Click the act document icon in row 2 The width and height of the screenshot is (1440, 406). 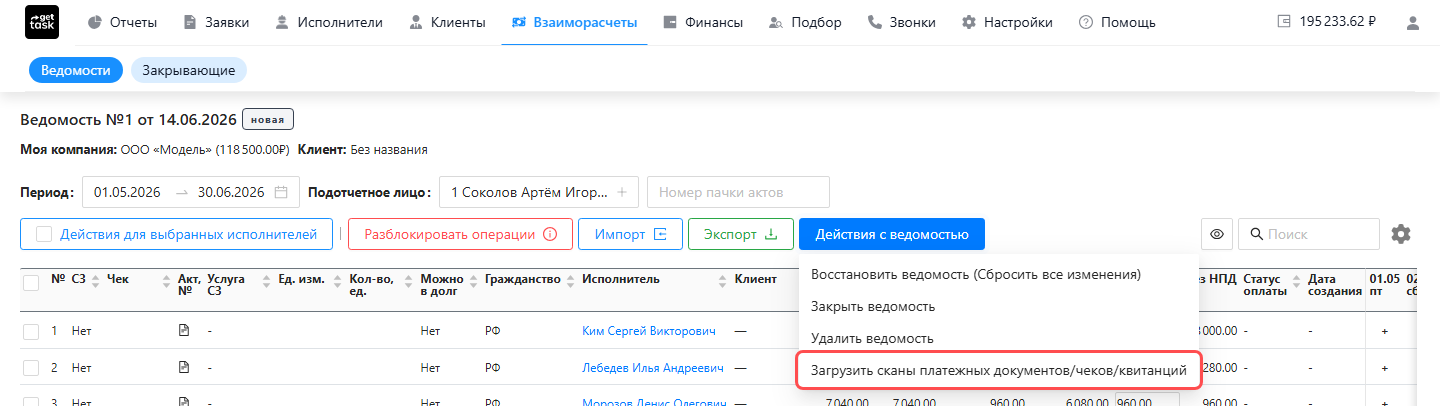[x=183, y=367]
